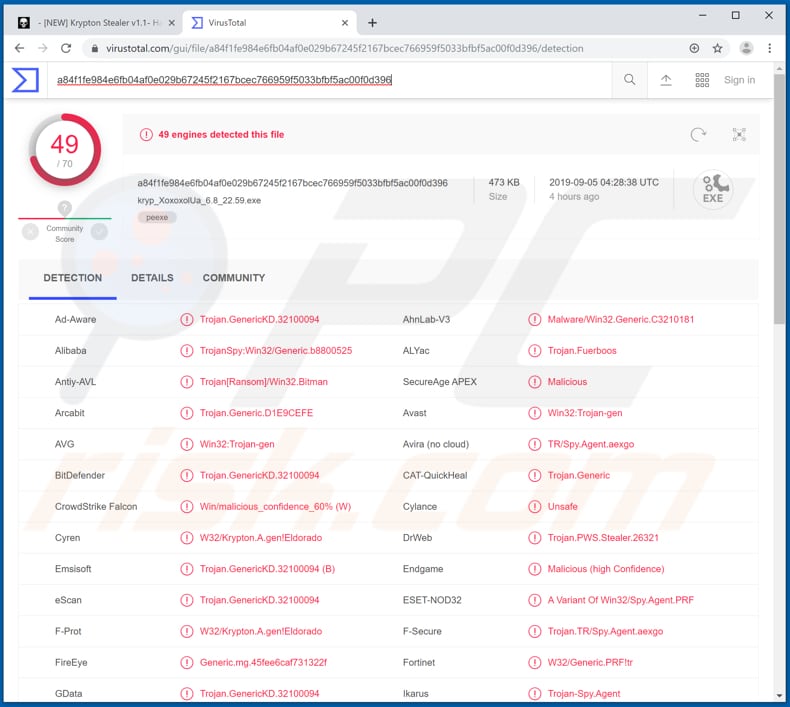Click Alibaba result TrojanSpy:Win32/Generic.b8800525
Image resolution: width=790 pixels, height=707 pixels.
click(276, 351)
